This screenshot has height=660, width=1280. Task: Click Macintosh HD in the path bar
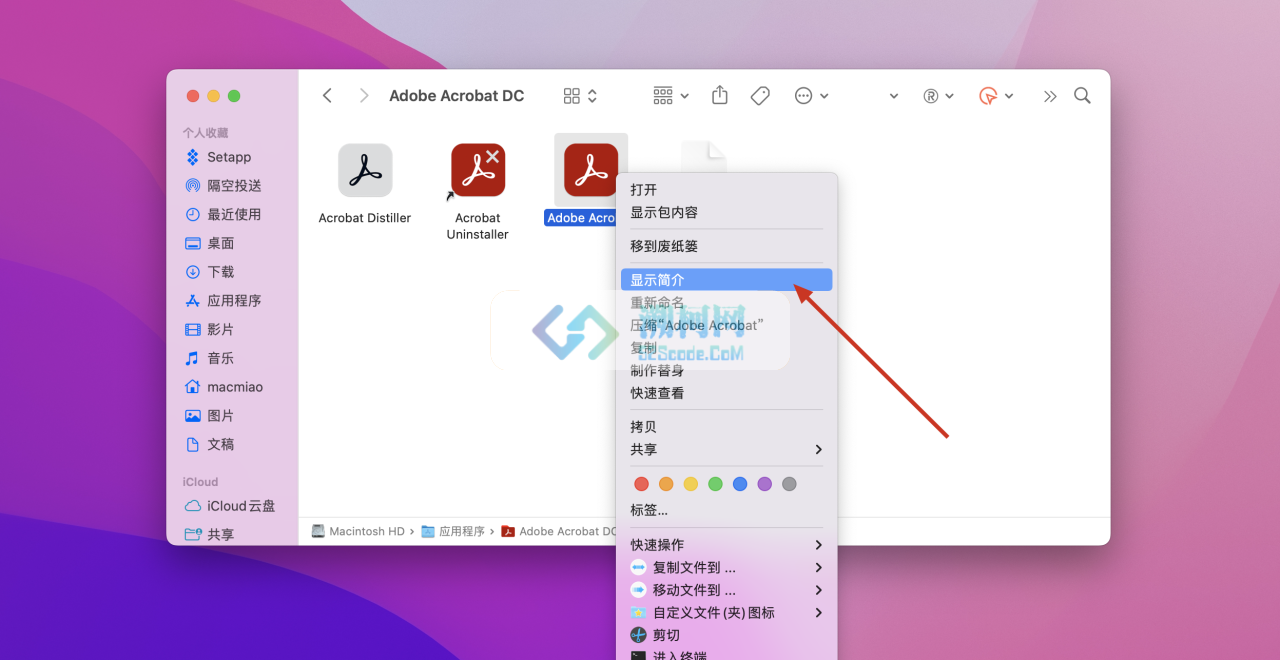358,532
